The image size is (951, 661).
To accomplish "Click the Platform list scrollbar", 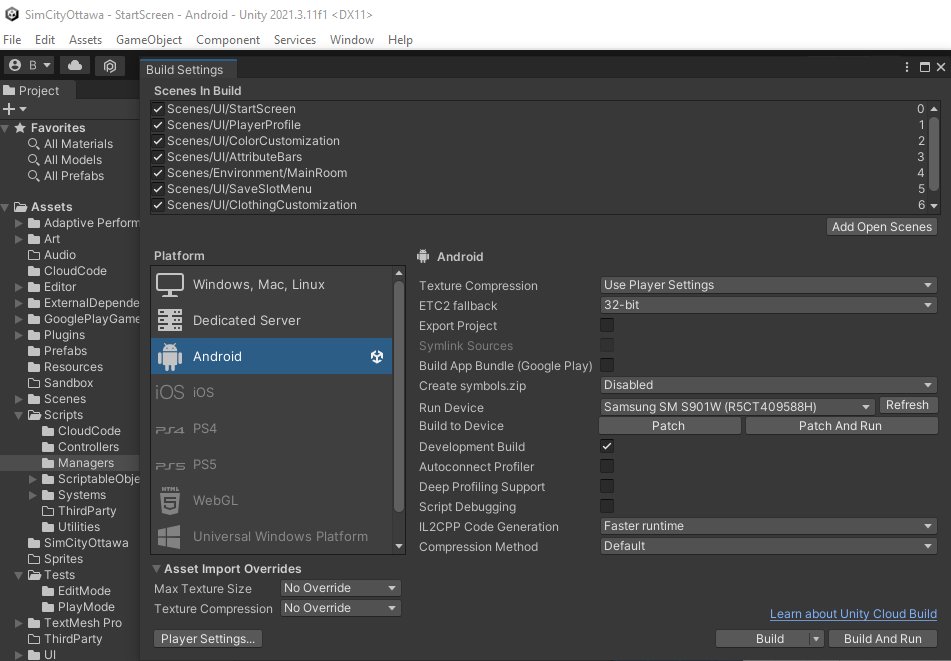I will (398, 397).
